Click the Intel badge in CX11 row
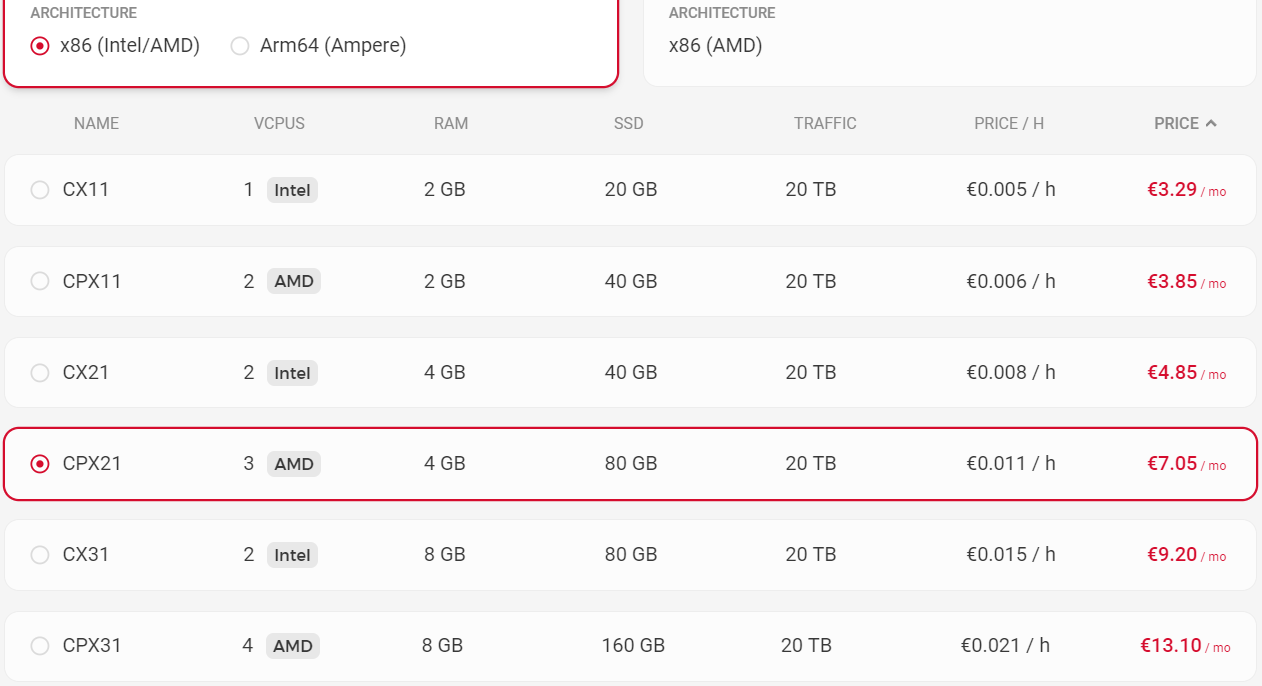1262x686 pixels. pos(292,190)
